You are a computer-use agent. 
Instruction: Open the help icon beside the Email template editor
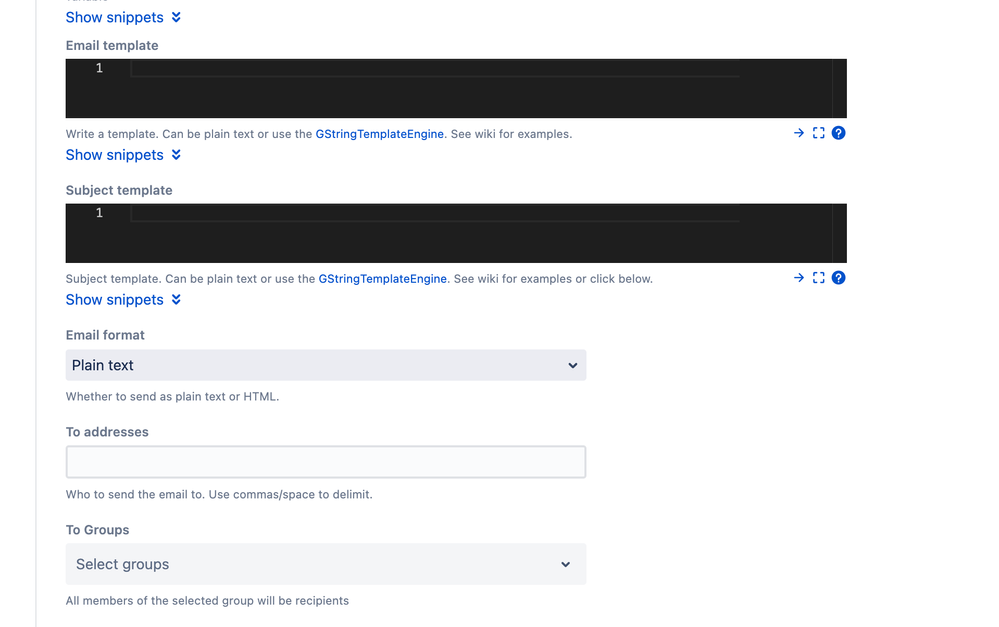(838, 132)
